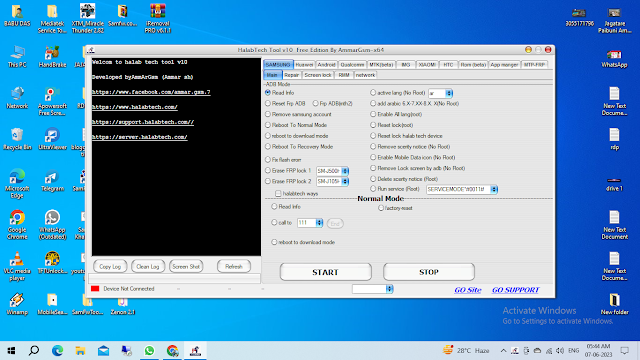The image size is (640, 360).
Task: Open Microsoft Edge desktop shortcut
Action: point(17,184)
